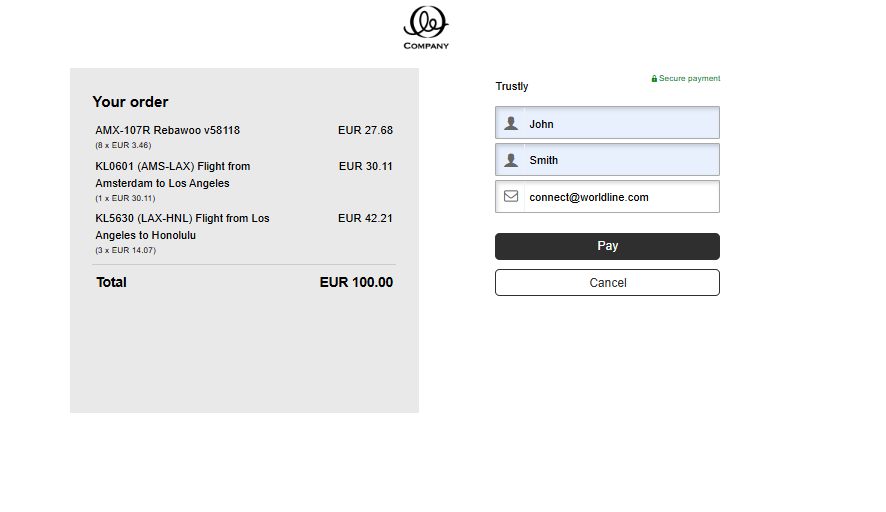886x512 pixels.
Task: Click the person icon beside John
Action: pos(511,123)
